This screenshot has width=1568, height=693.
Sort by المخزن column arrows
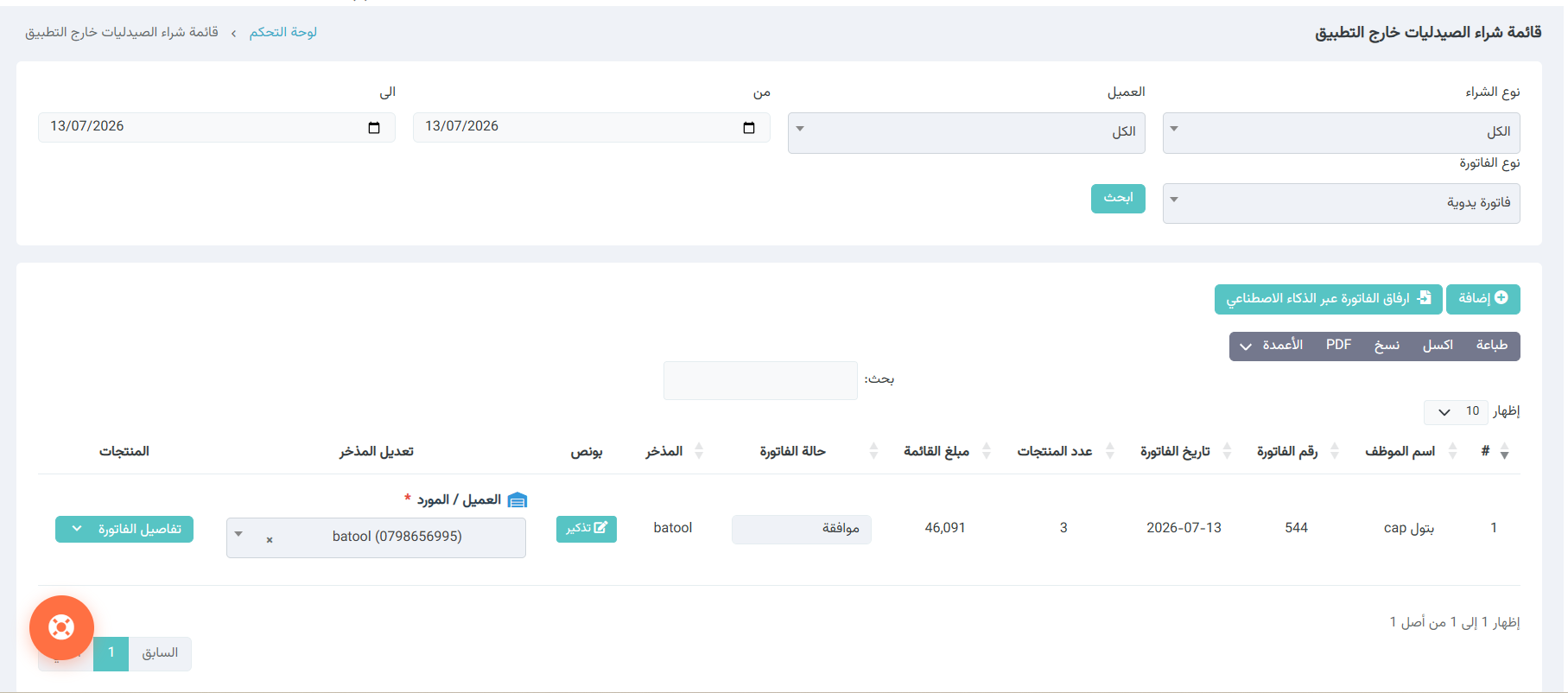coord(699,451)
